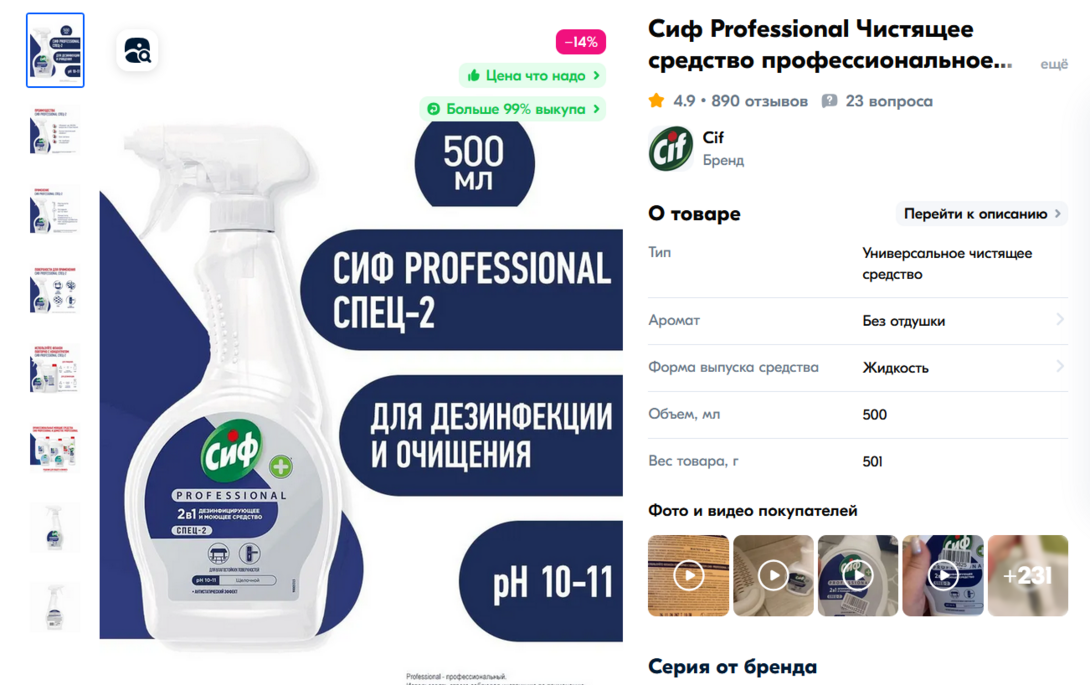Viewport: 1090px width, 685px height.
Task: Click the orange rating star
Action: point(656,101)
